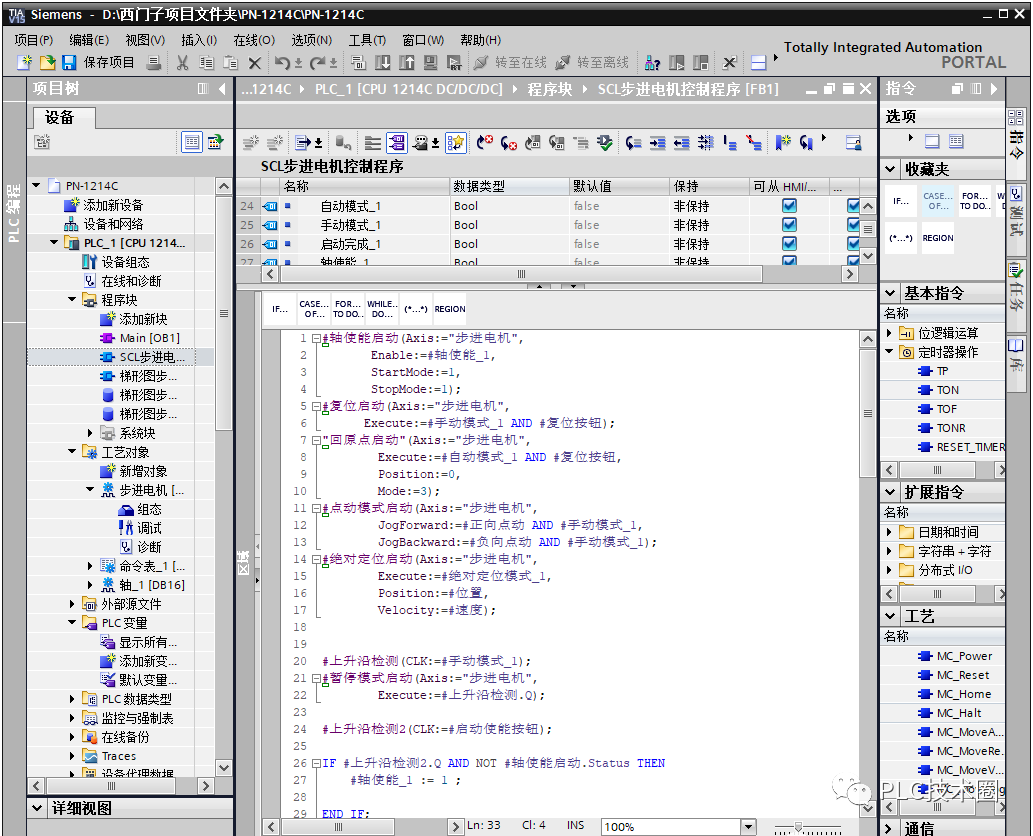Insert CASE OF snippet from editor favorites bar
Screen dimensions: 1033x836
pyautogui.click(x=314, y=309)
